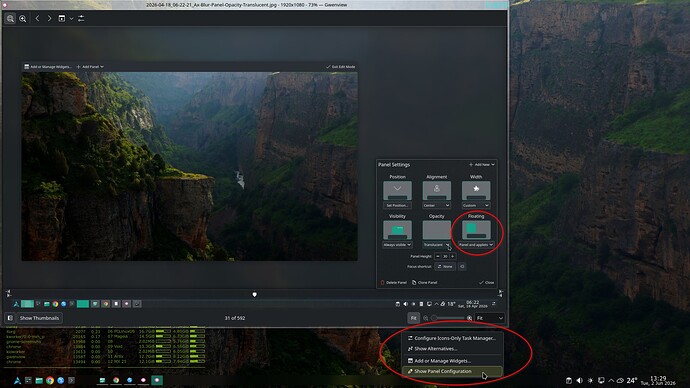
Task: Click the panel center handle marker
Action: [x=254, y=294]
